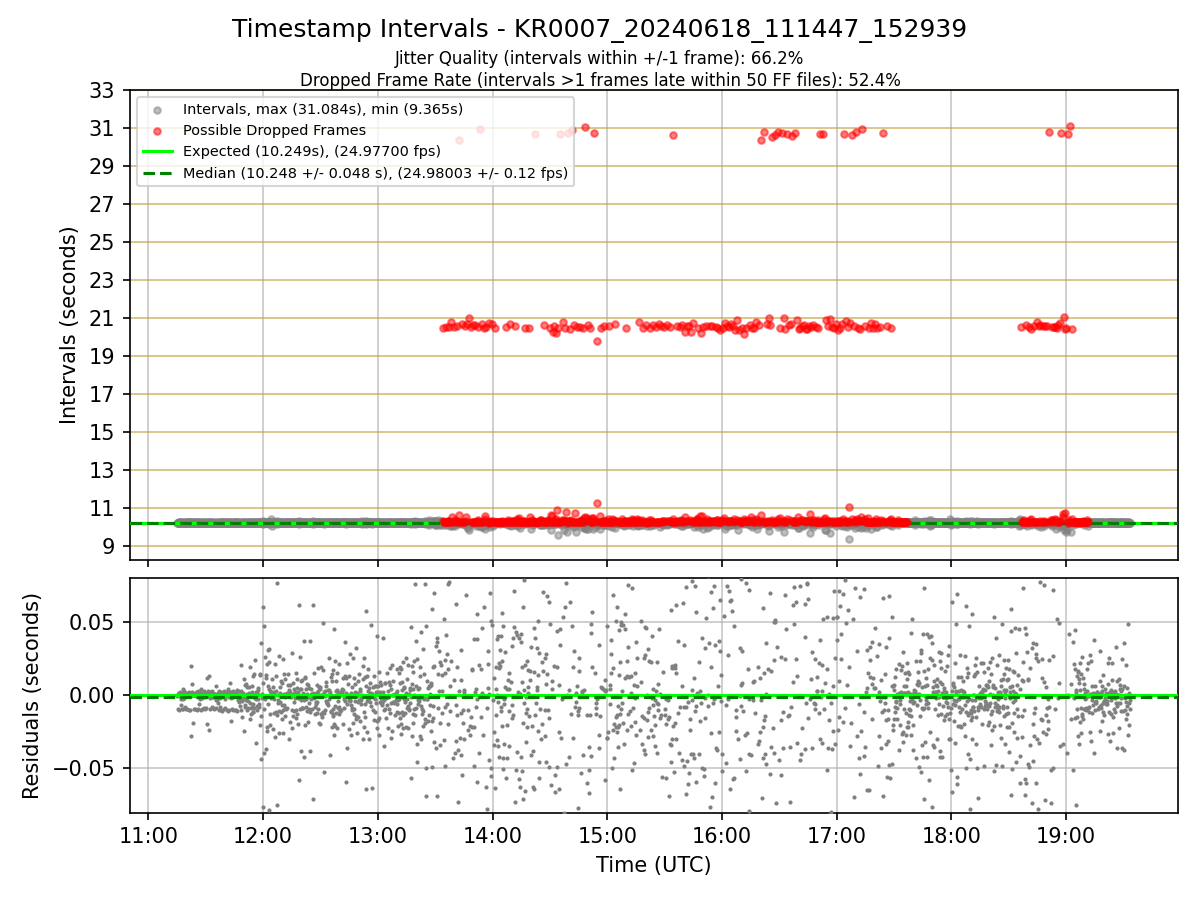
Task: Click the 19 tick on intervals axis
Action: point(104,356)
